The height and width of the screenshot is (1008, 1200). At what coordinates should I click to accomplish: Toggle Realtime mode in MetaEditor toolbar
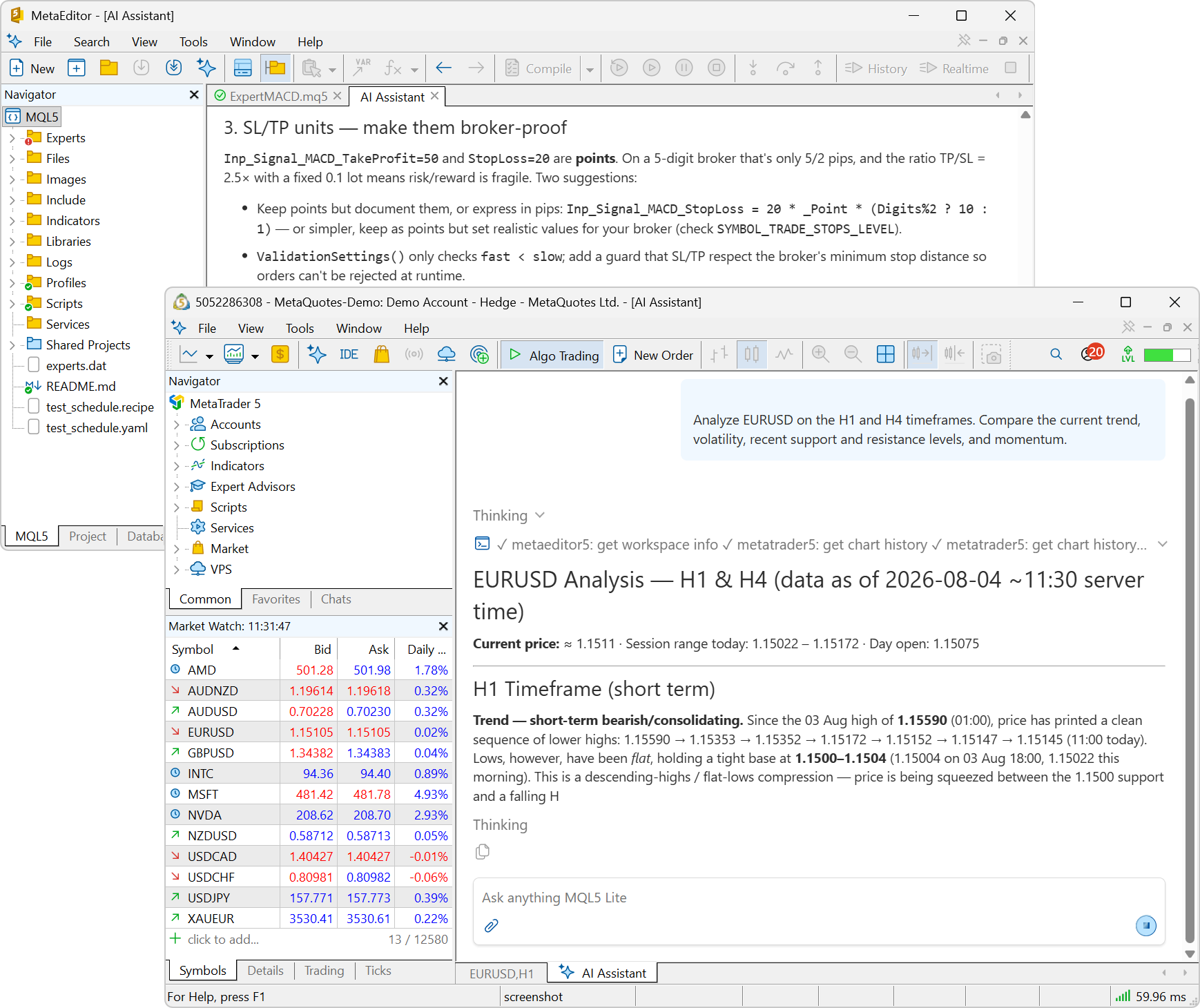click(954, 68)
